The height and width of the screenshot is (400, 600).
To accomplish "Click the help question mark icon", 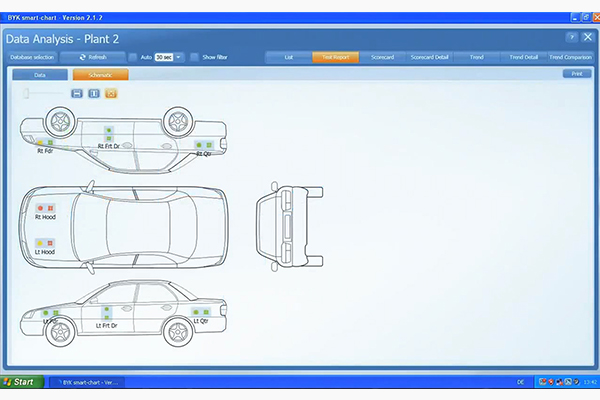I will [x=571, y=37].
